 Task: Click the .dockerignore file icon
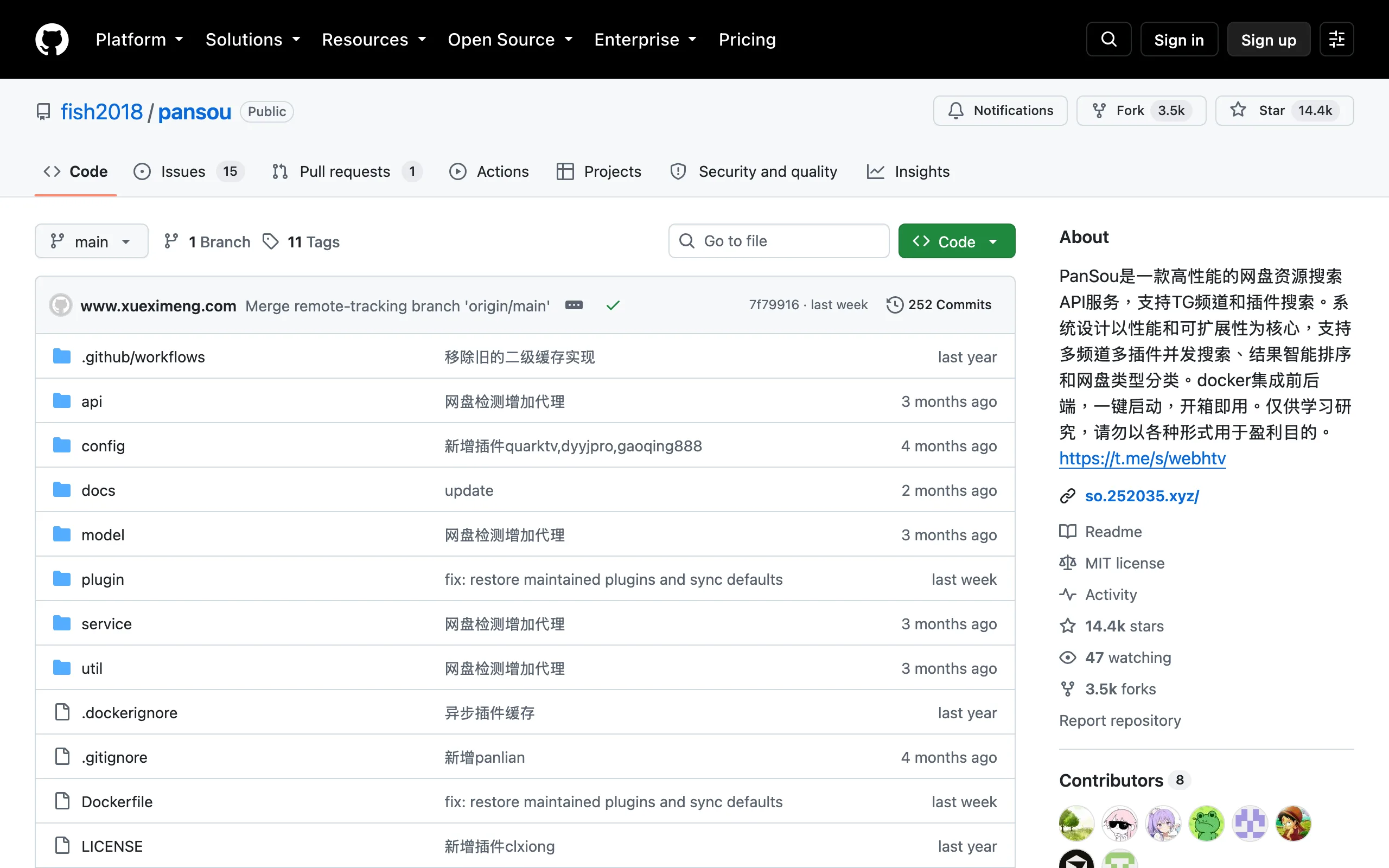click(x=62, y=712)
